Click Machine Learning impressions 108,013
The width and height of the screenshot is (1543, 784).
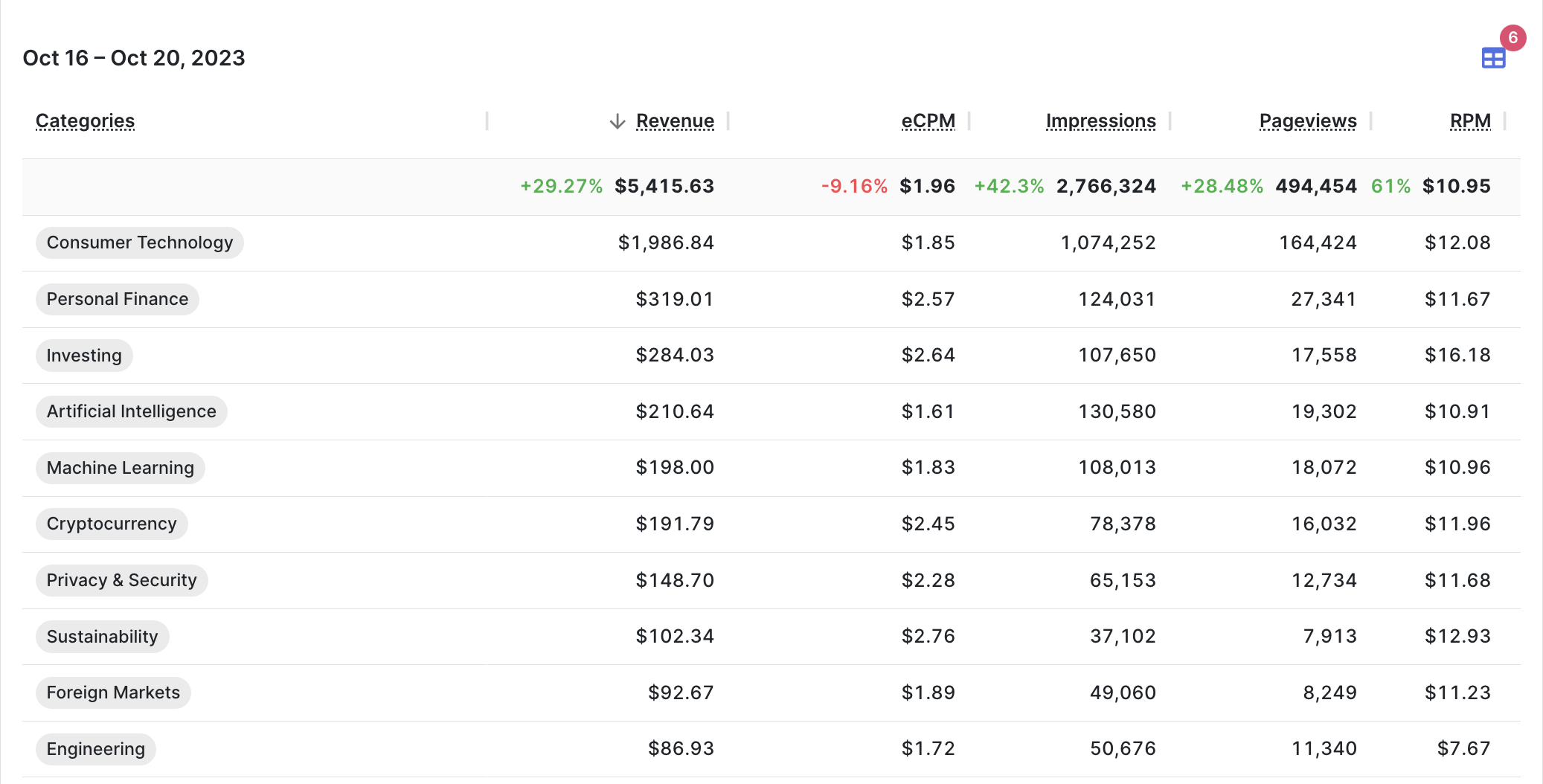coord(1117,467)
